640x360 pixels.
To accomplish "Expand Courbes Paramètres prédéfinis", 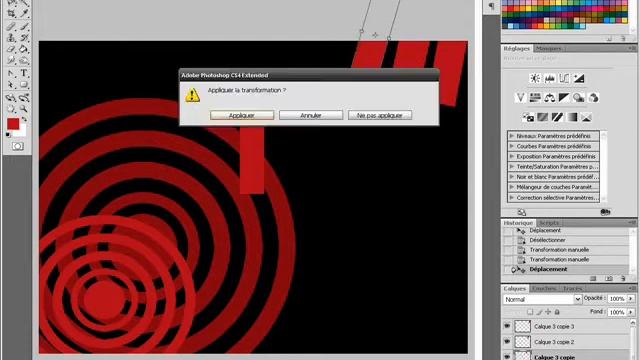I will (x=511, y=146).
